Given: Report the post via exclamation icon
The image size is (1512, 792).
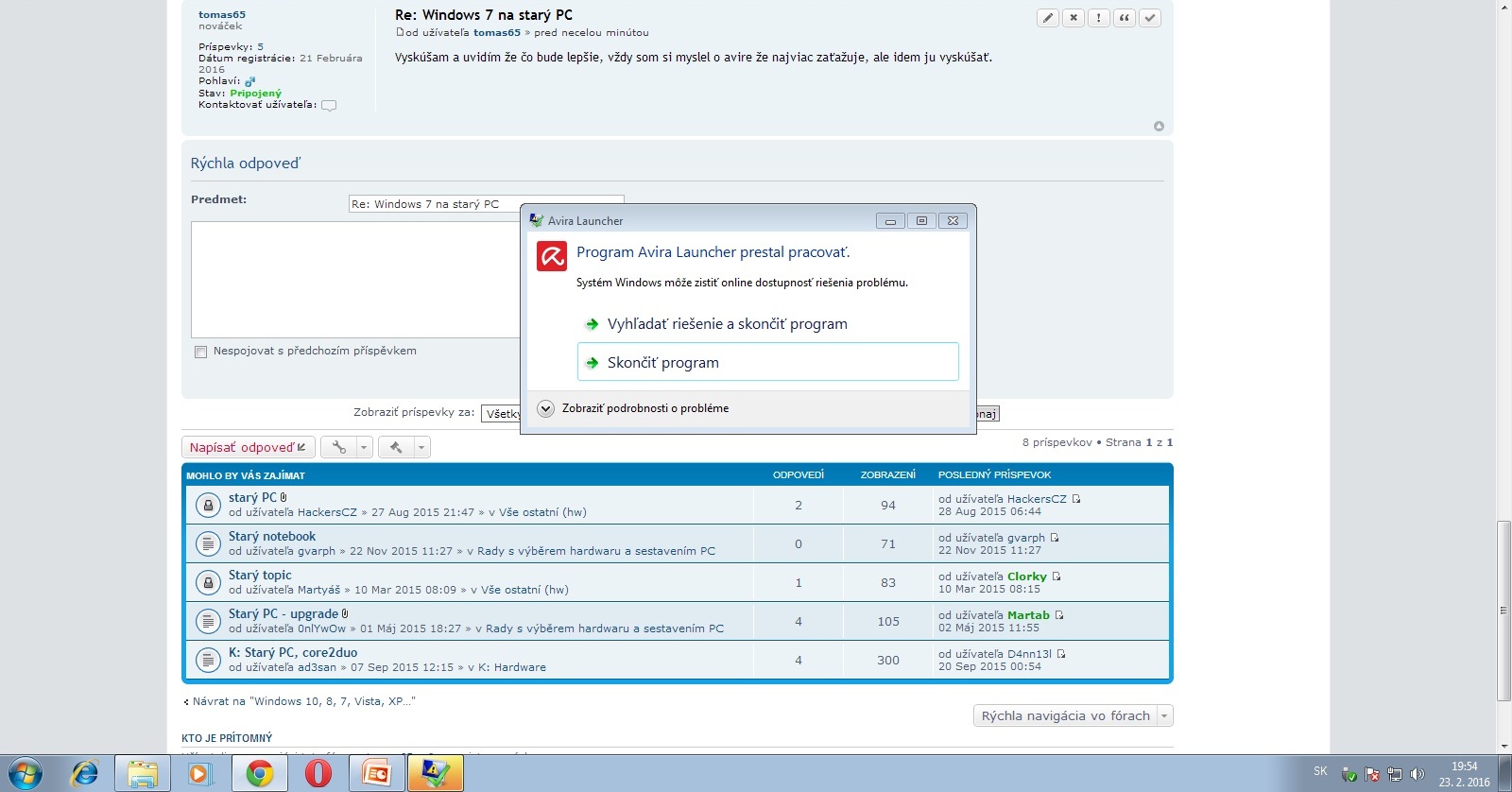Looking at the screenshot, I should (1099, 18).
